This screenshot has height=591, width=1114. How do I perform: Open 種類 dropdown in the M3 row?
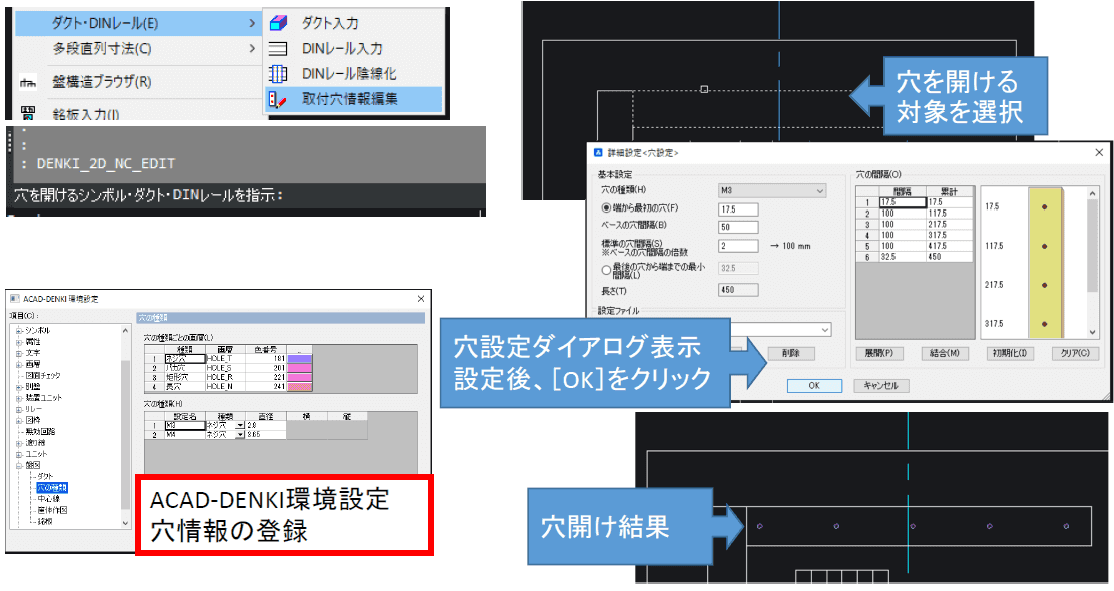(x=240, y=425)
